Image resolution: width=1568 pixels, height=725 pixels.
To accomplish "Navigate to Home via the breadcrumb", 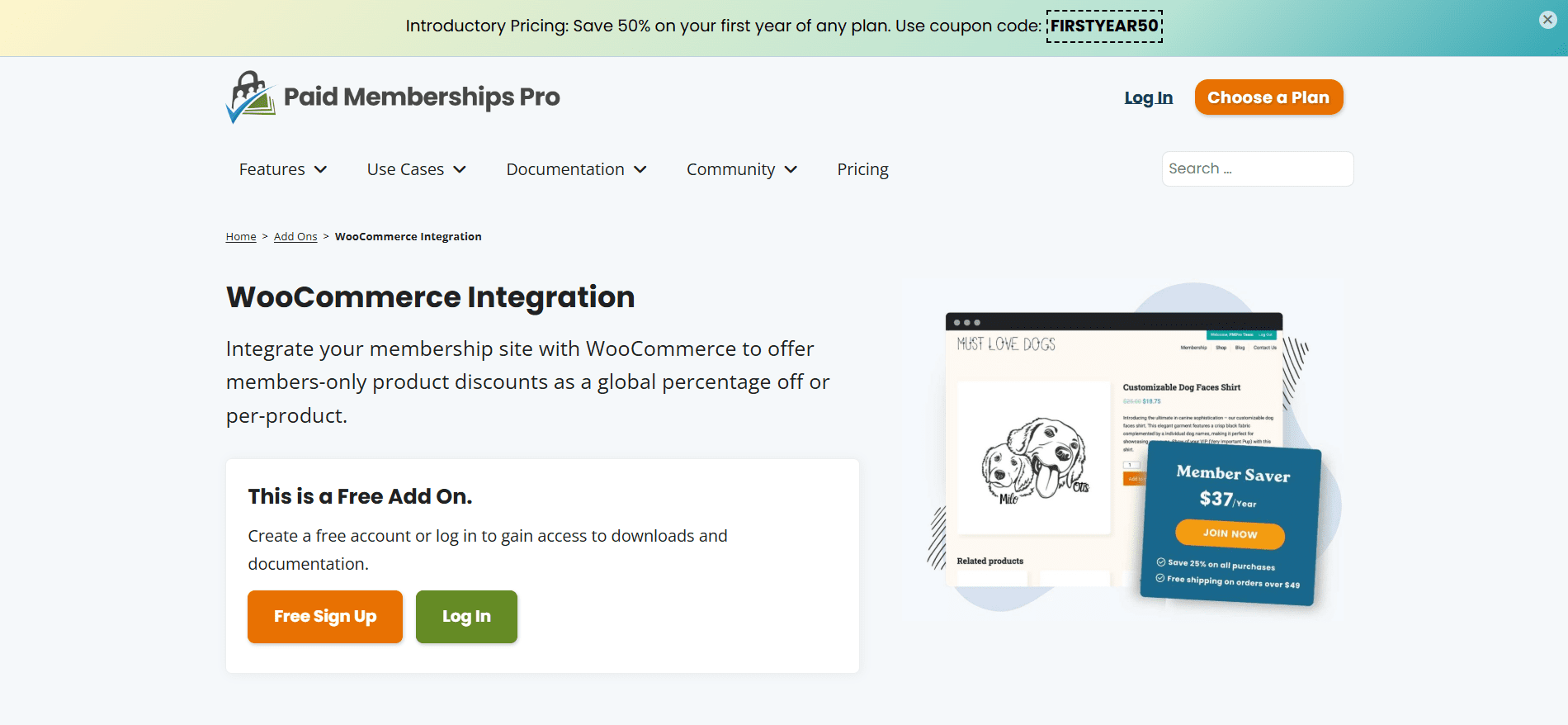I will (240, 236).
